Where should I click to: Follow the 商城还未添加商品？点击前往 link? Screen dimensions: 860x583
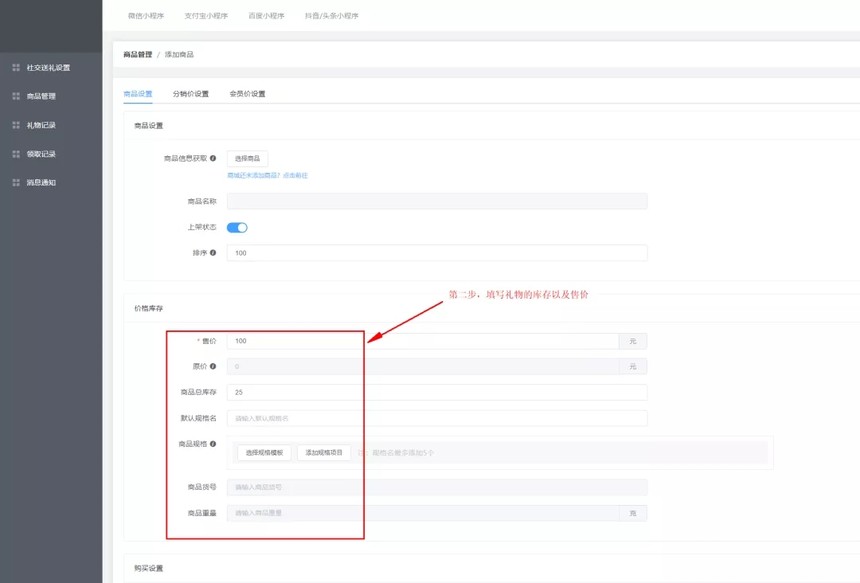267,176
